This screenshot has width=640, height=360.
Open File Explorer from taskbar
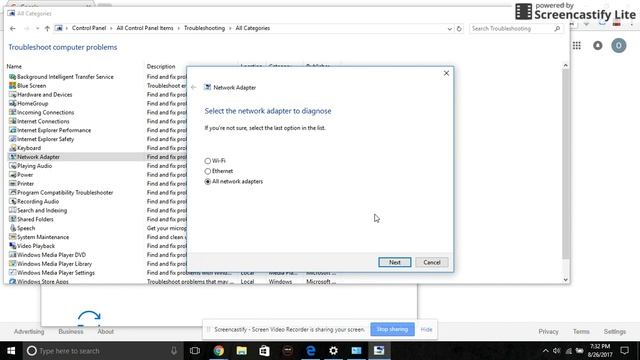point(242,351)
